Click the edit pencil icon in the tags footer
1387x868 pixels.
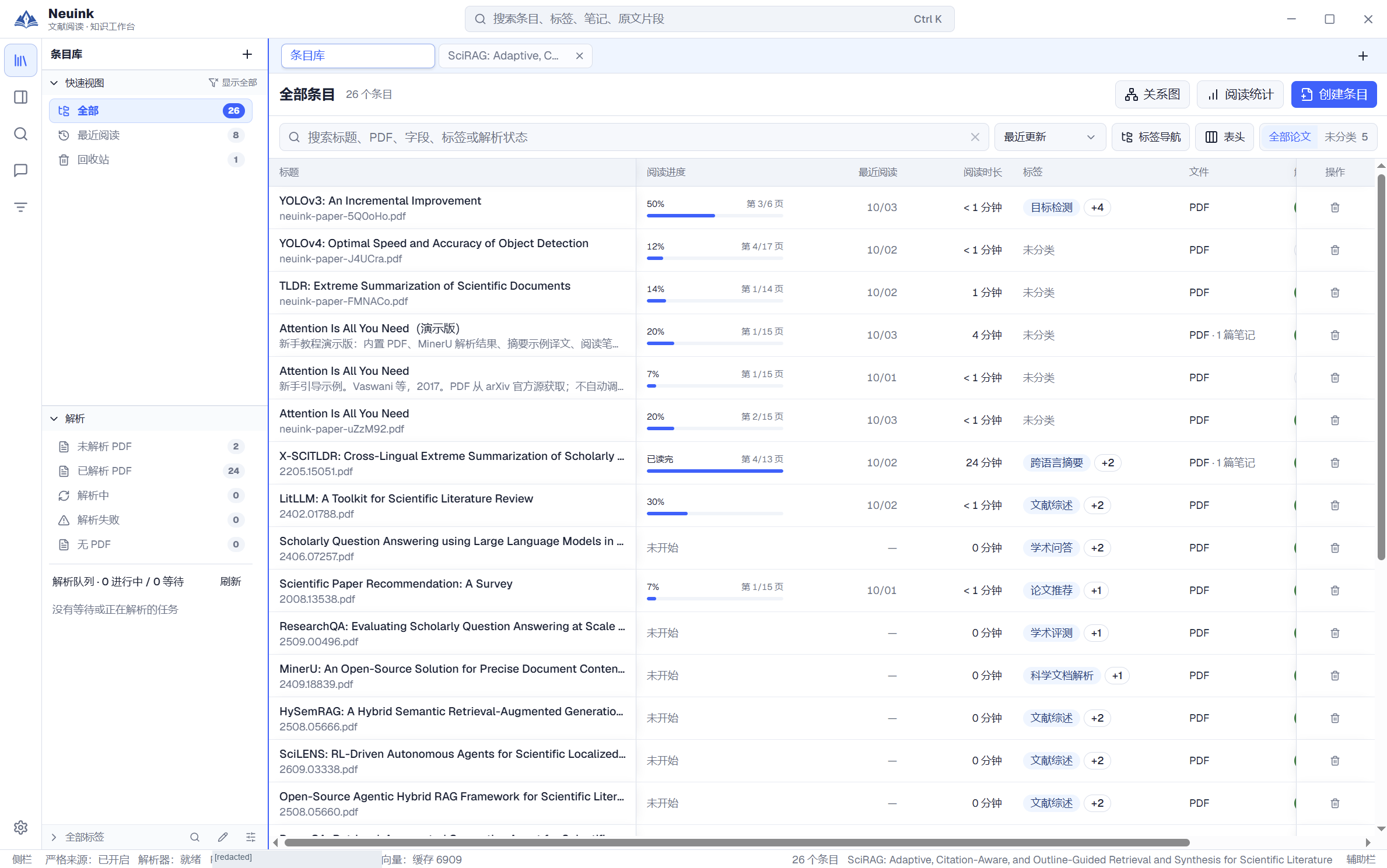[223, 837]
